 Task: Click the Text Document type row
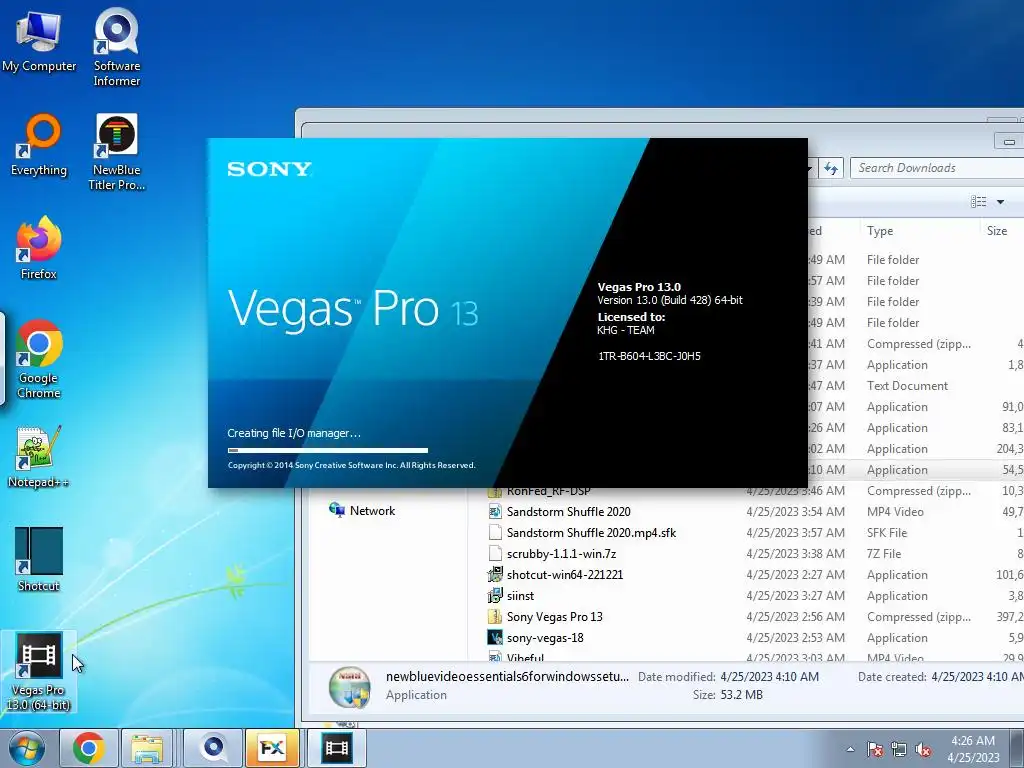click(907, 386)
